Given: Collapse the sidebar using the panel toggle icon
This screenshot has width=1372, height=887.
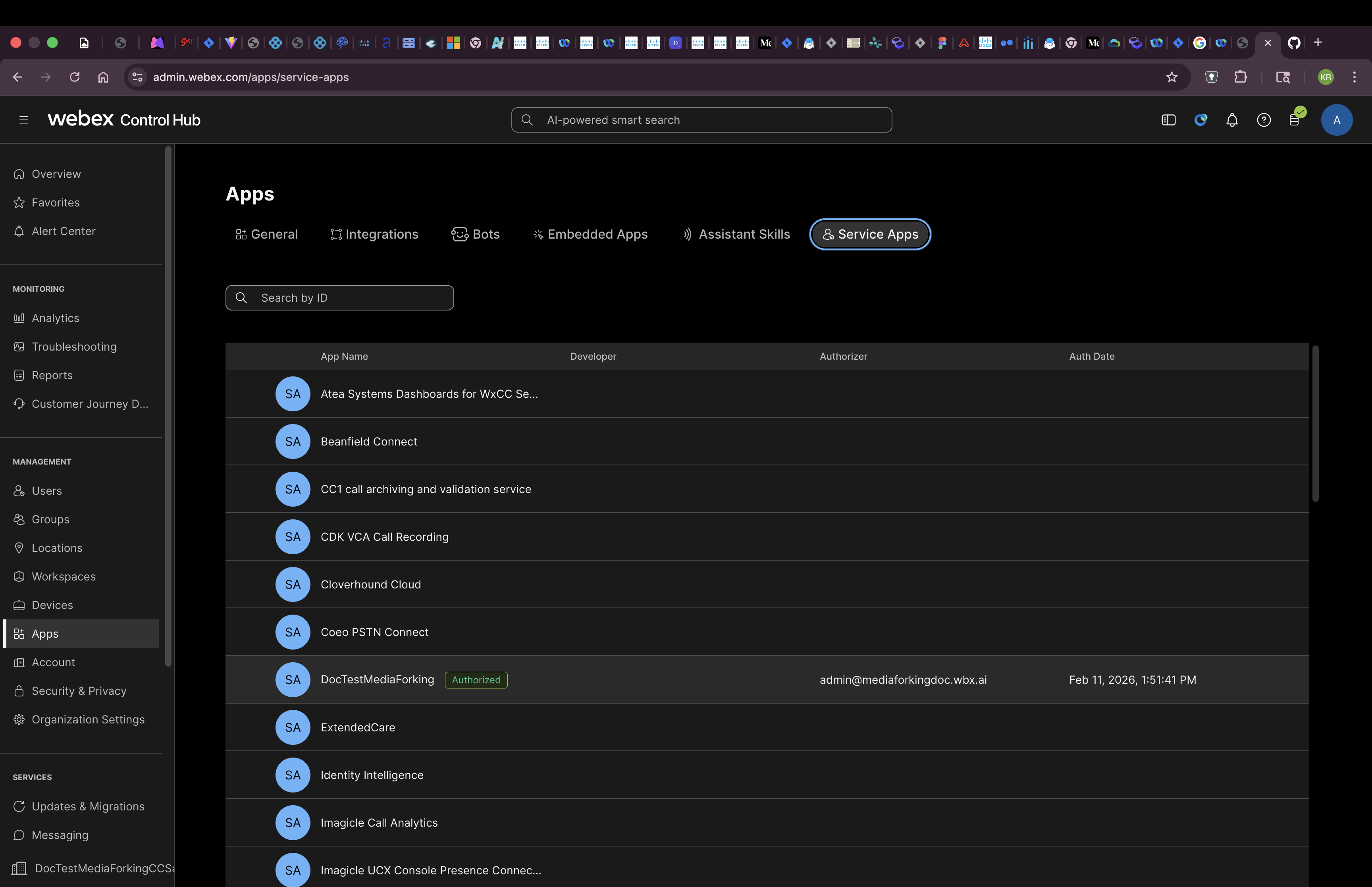Looking at the screenshot, I should [1169, 120].
